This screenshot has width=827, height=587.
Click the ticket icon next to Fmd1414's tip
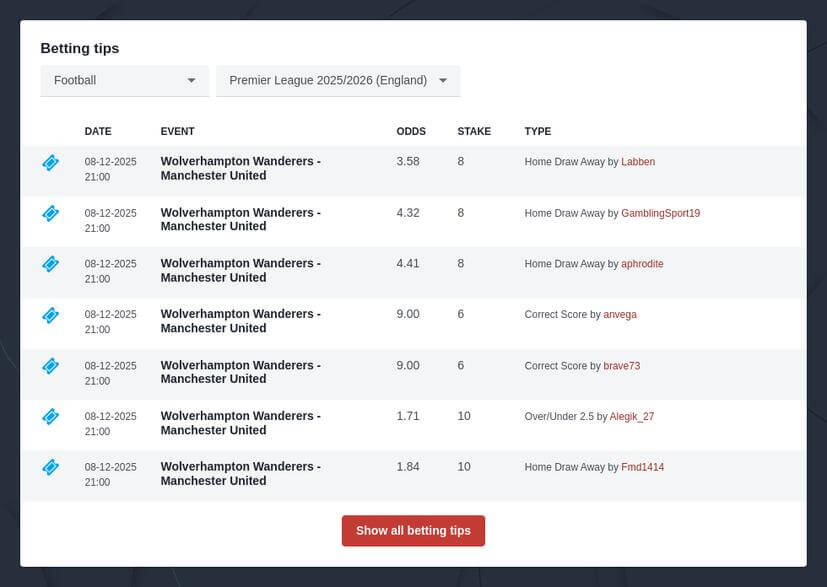(50, 468)
